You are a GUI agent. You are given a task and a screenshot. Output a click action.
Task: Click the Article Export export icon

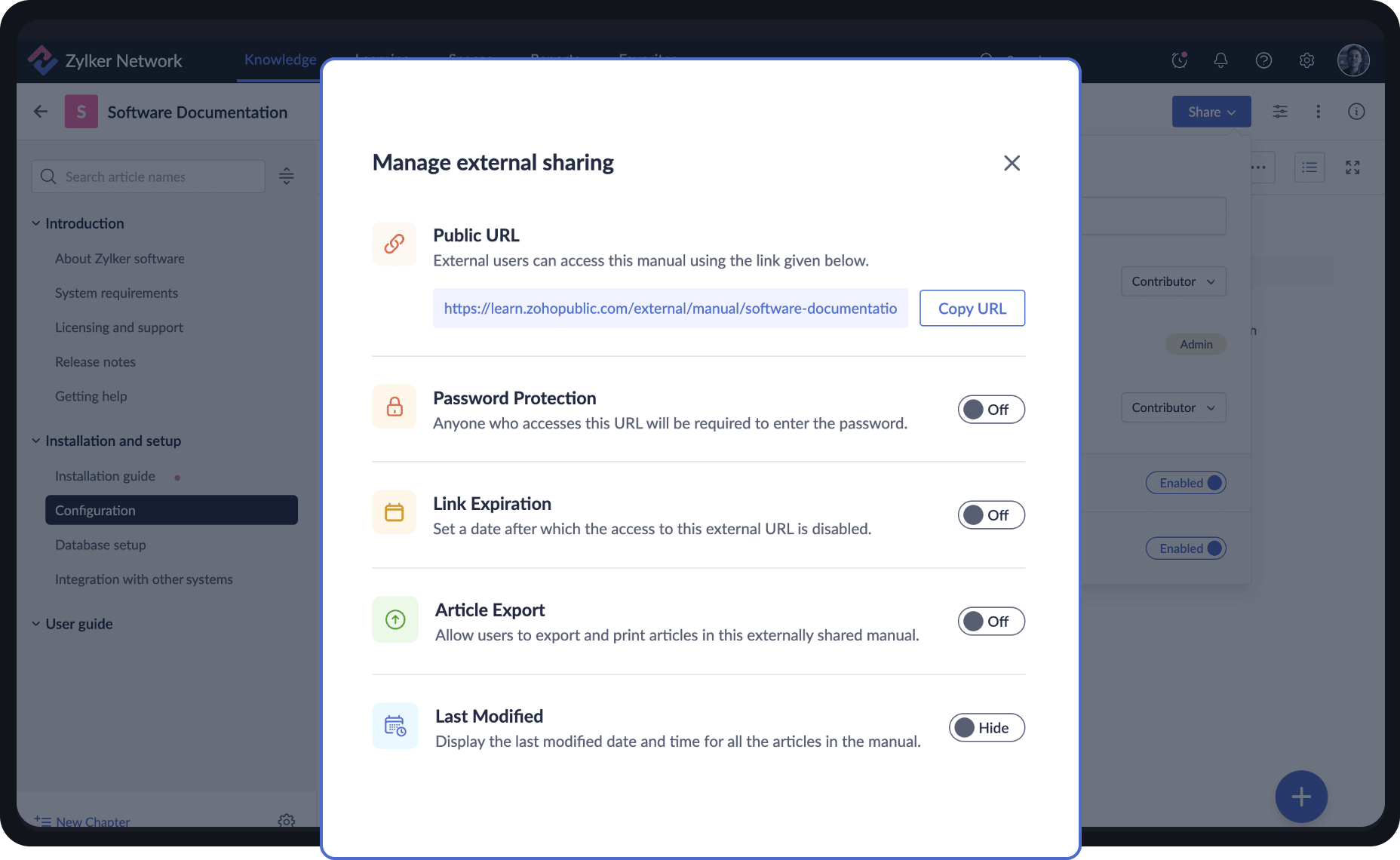coord(394,619)
